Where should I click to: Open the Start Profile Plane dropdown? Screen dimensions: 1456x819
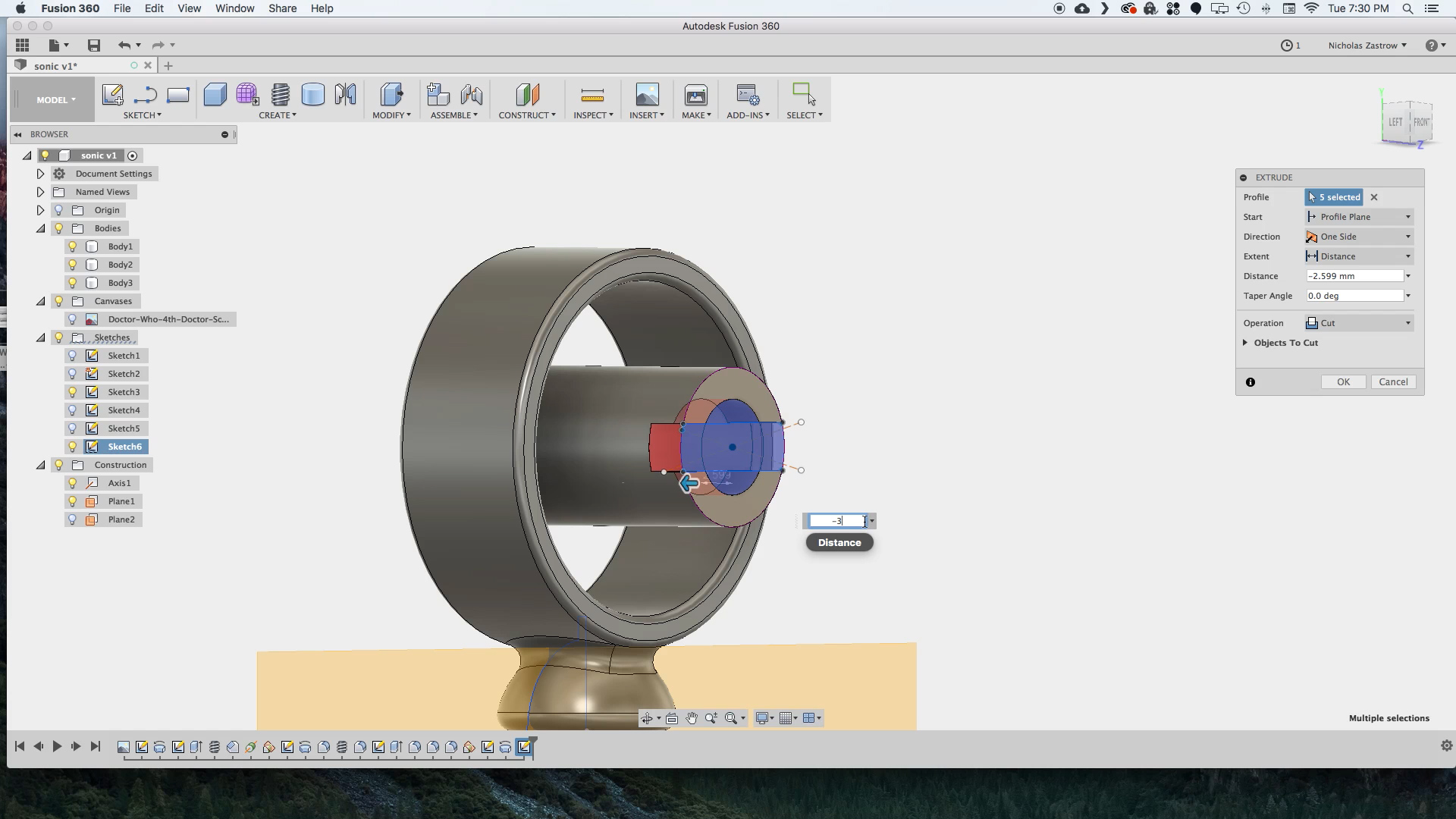(1359, 217)
